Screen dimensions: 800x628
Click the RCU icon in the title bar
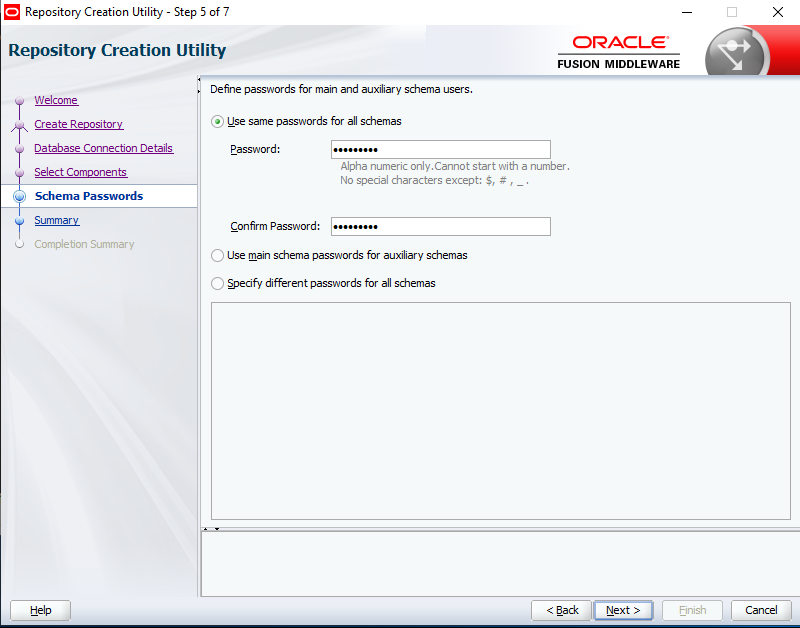point(10,11)
